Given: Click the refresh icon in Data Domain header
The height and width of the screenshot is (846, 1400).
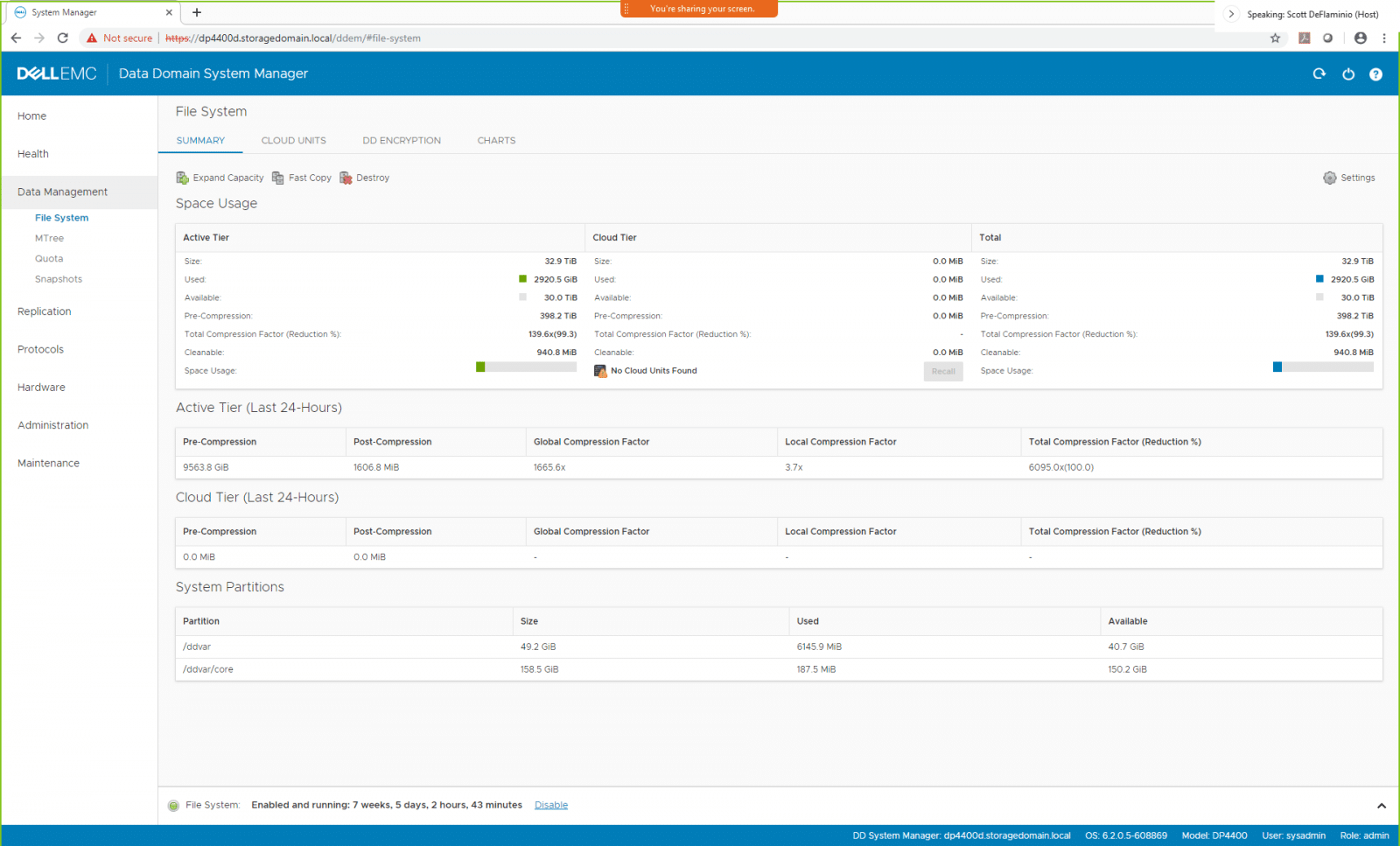Looking at the screenshot, I should coord(1319,74).
